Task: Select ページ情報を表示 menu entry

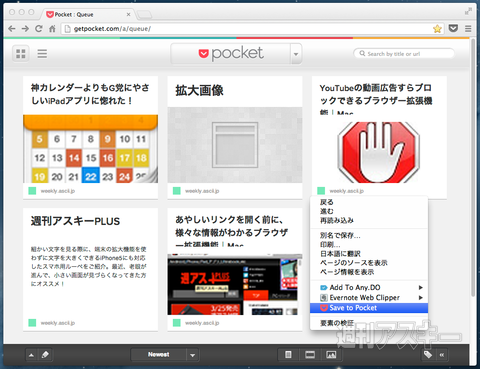Action: [x=369, y=272]
